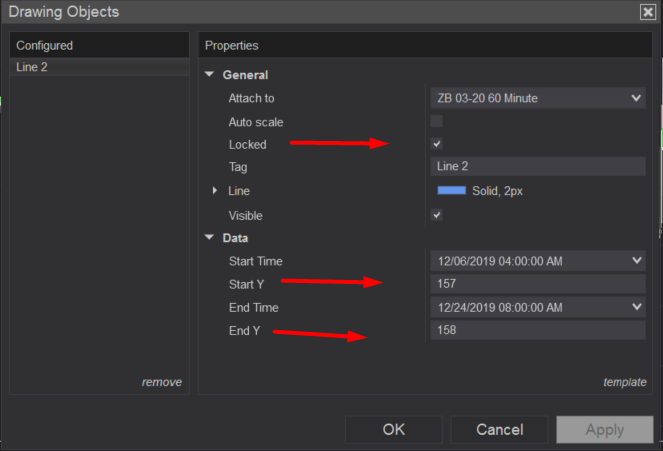
Task: Click the OK button
Action: click(394, 429)
